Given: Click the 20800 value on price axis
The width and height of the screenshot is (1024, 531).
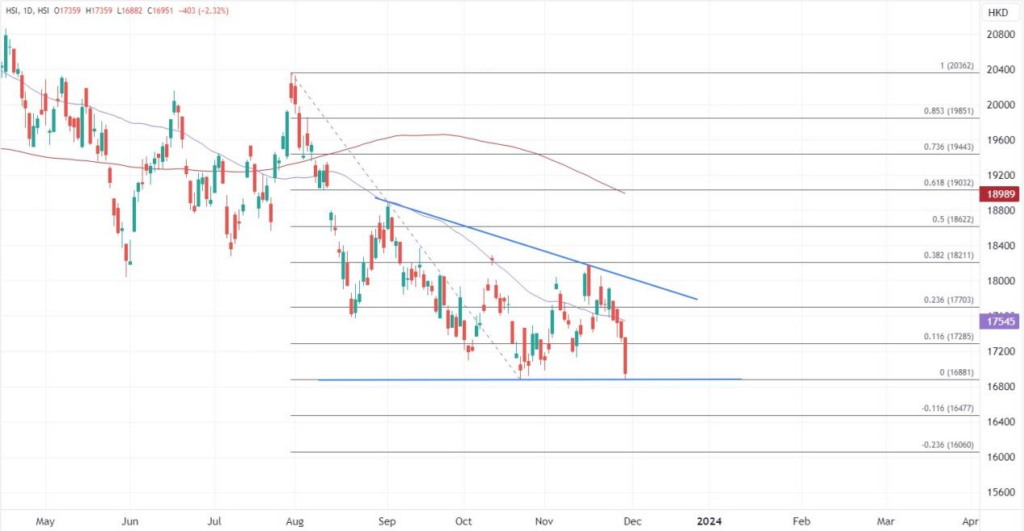Looking at the screenshot, I should tap(1001, 35).
